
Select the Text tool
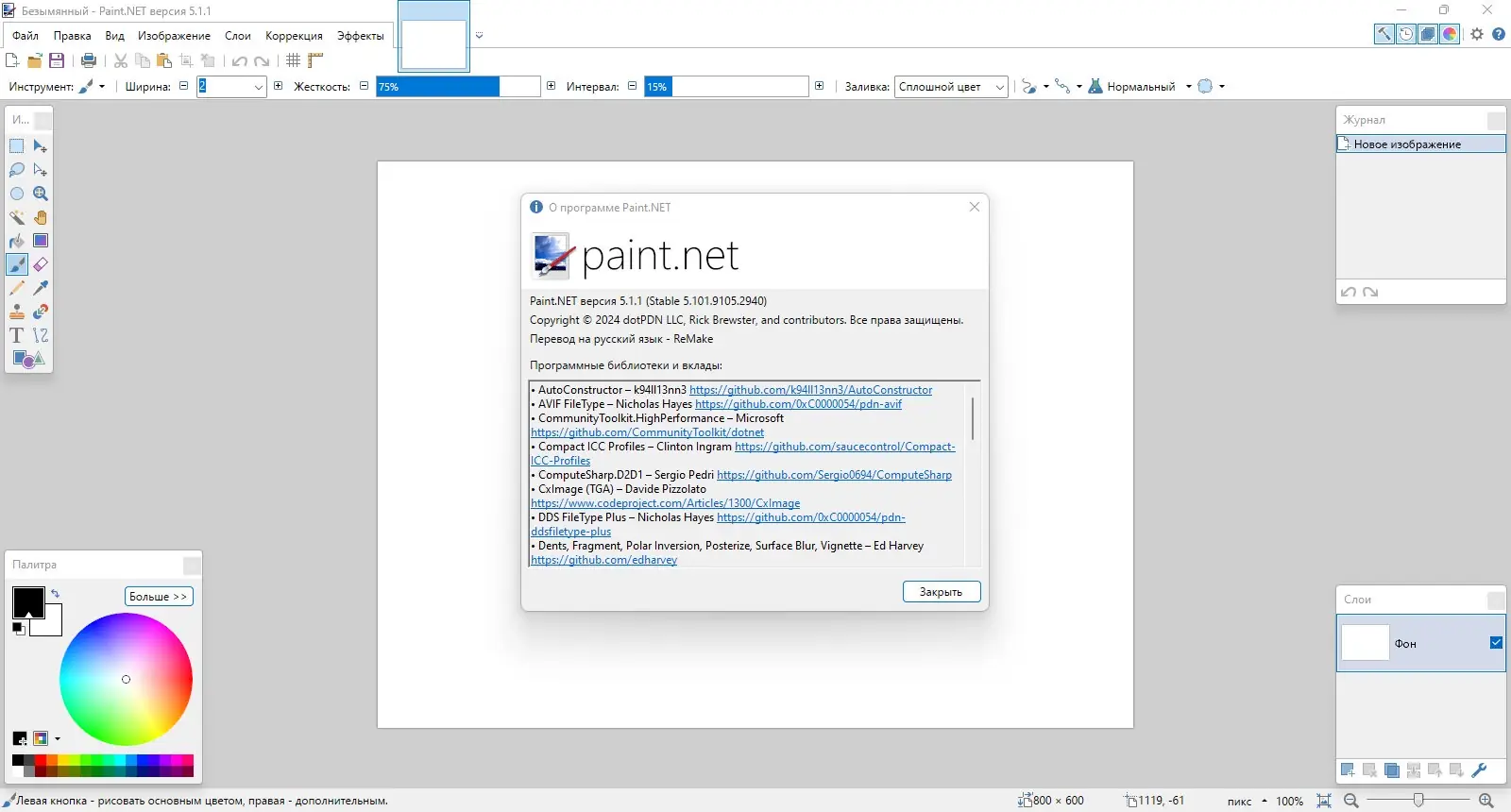click(17, 335)
